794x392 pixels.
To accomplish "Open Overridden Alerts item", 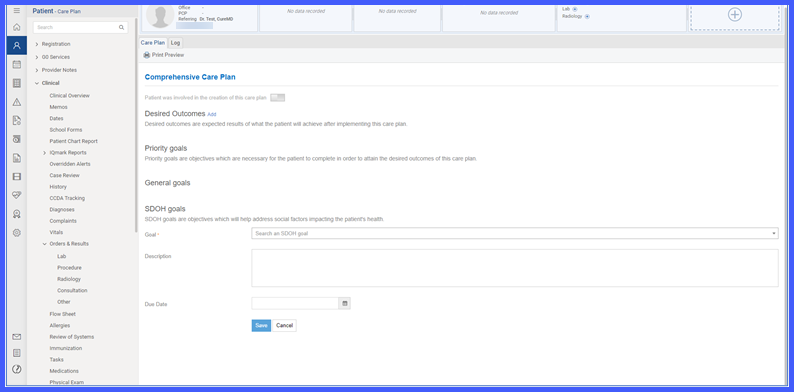I will [70, 164].
